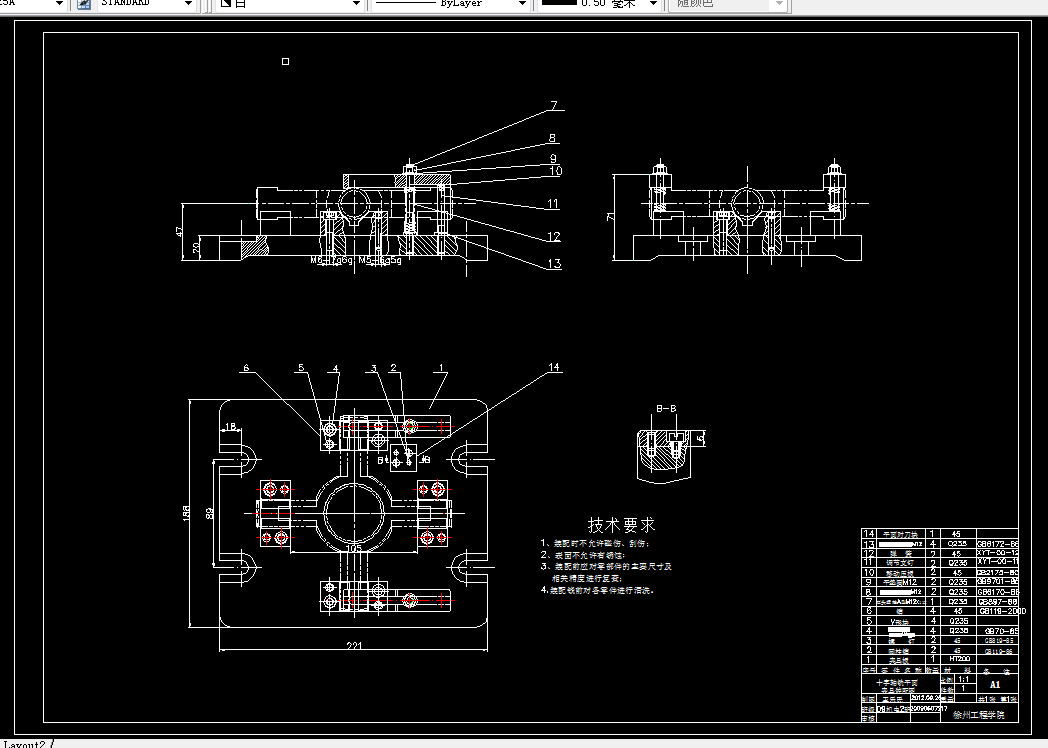Select balloon number 4 above the plan view
Screen dimensions: 1048x748
point(336,368)
